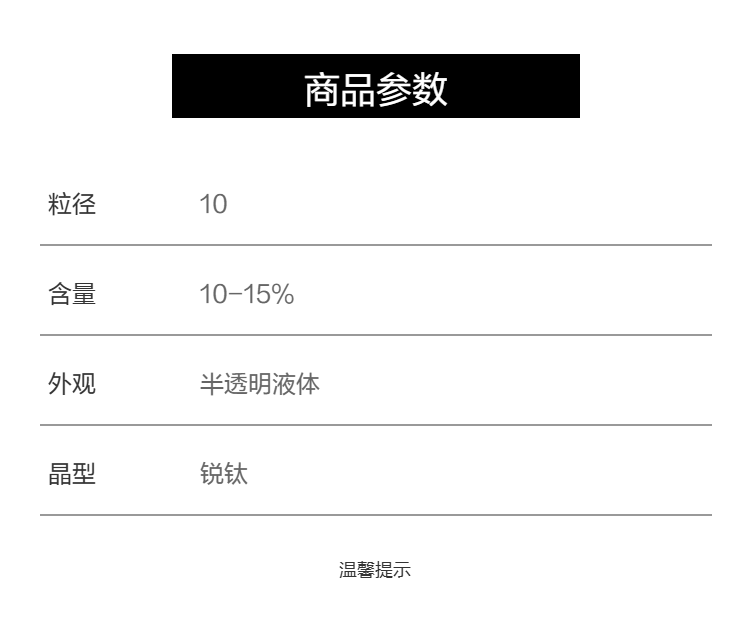The width and height of the screenshot is (750, 630).
Task: Select the 锐钛 crystal type value
Action: [224, 474]
